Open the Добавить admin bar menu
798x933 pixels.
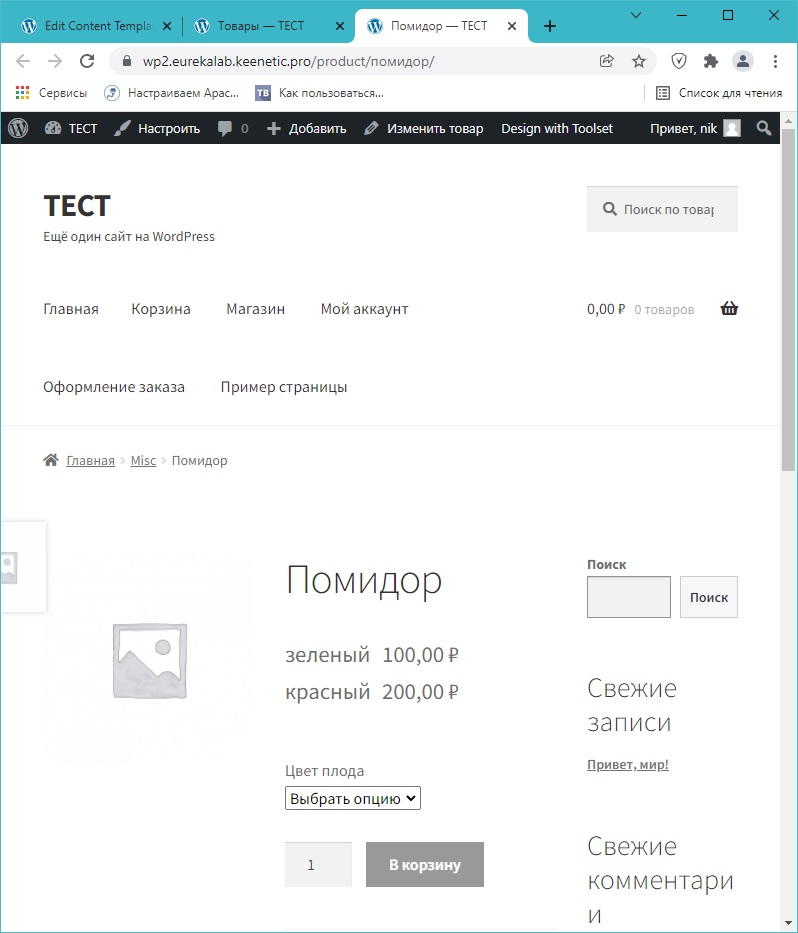pyautogui.click(x=306, y=128)
